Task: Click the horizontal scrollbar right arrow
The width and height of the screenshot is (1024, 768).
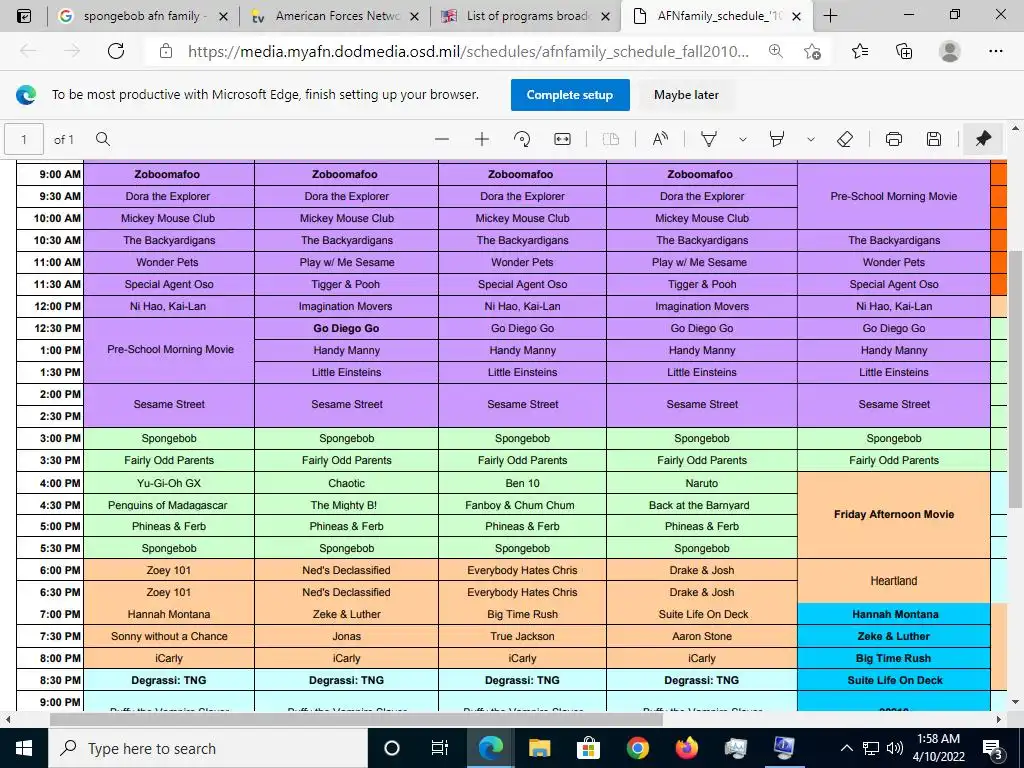Action: tap(999, 719)
